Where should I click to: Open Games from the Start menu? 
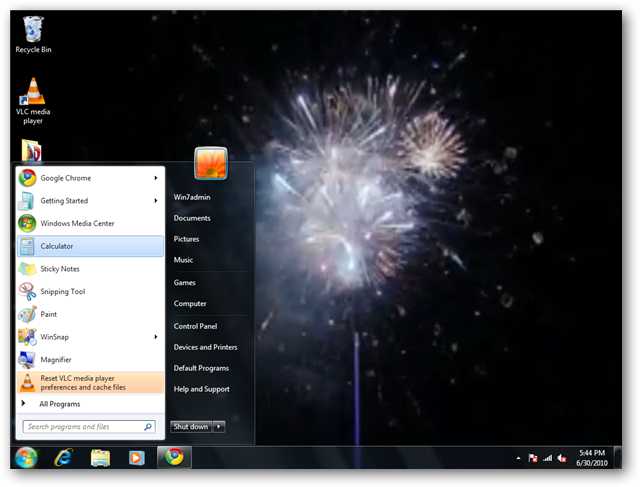pos(184,282)
